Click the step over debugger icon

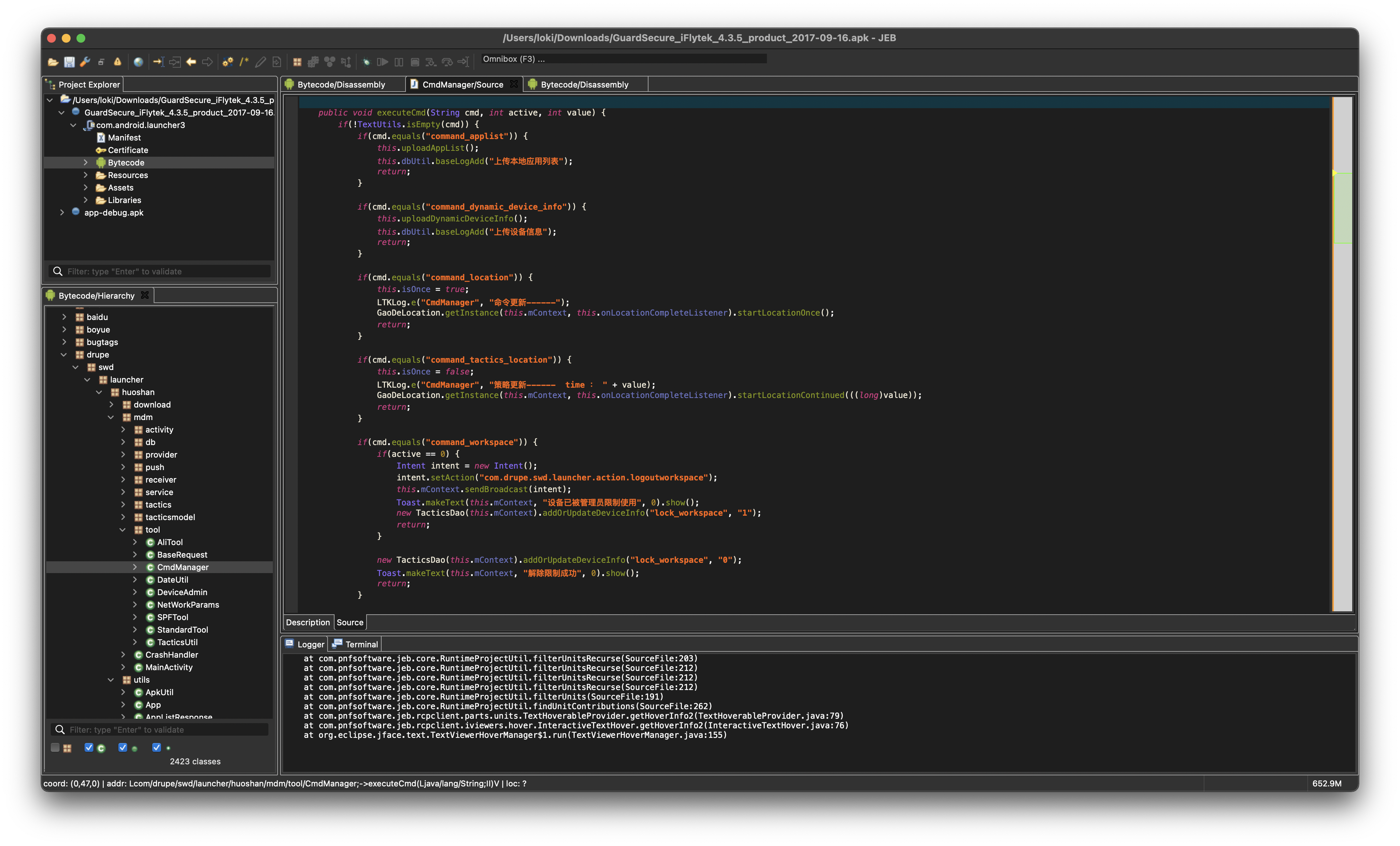click(447, 62)
